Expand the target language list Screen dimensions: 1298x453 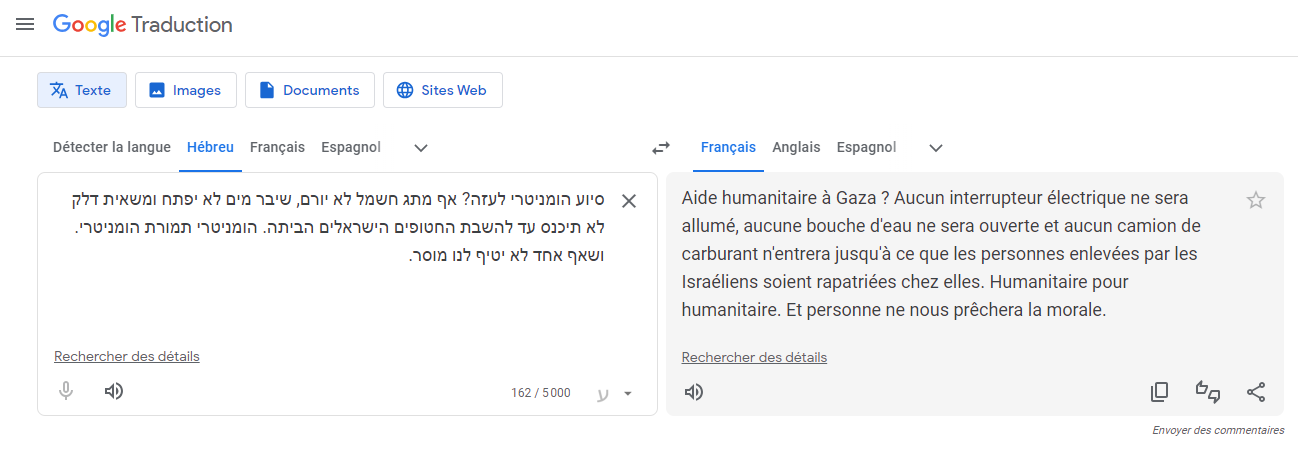(x=936, y=148)
